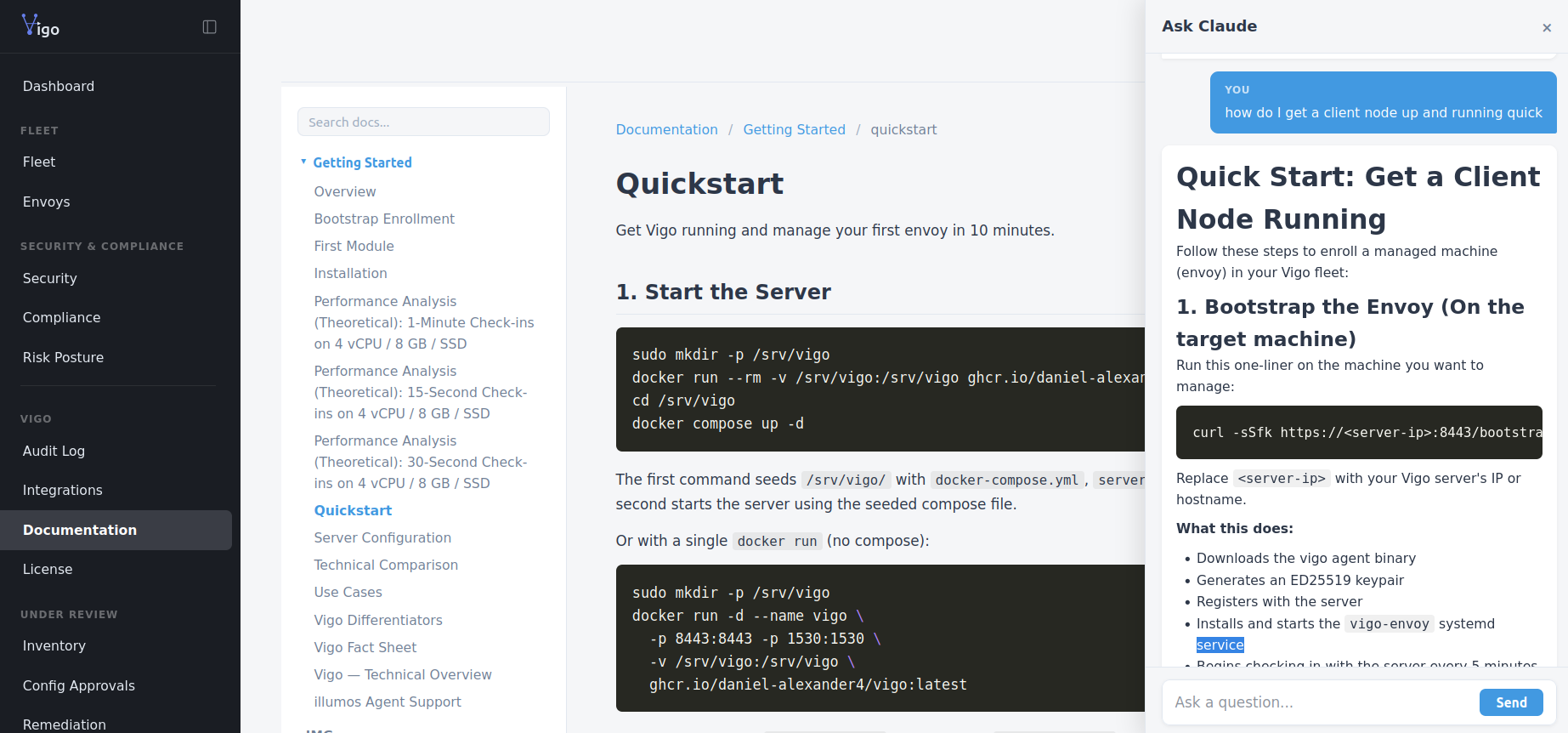Open Risk Posture page

coord(64,357)
